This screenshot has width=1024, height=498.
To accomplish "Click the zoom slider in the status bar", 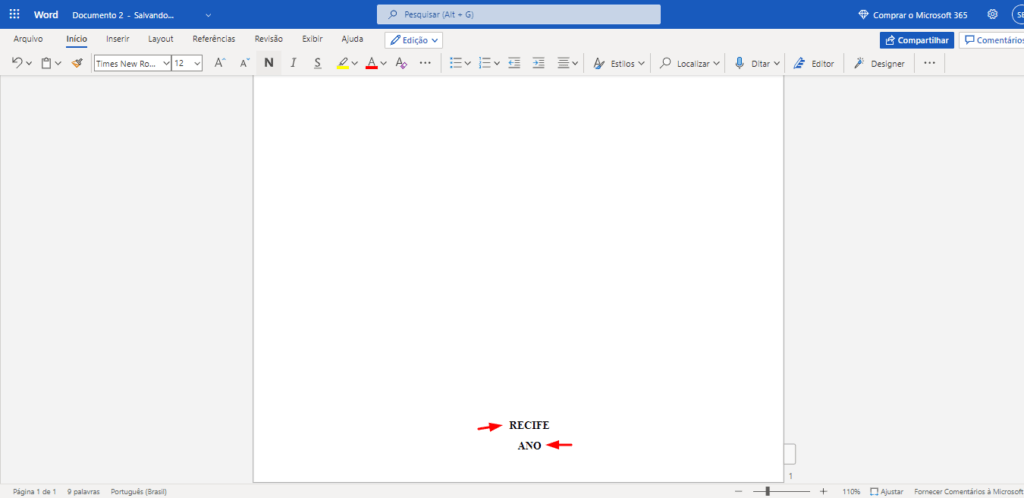I will pos(768,491).
